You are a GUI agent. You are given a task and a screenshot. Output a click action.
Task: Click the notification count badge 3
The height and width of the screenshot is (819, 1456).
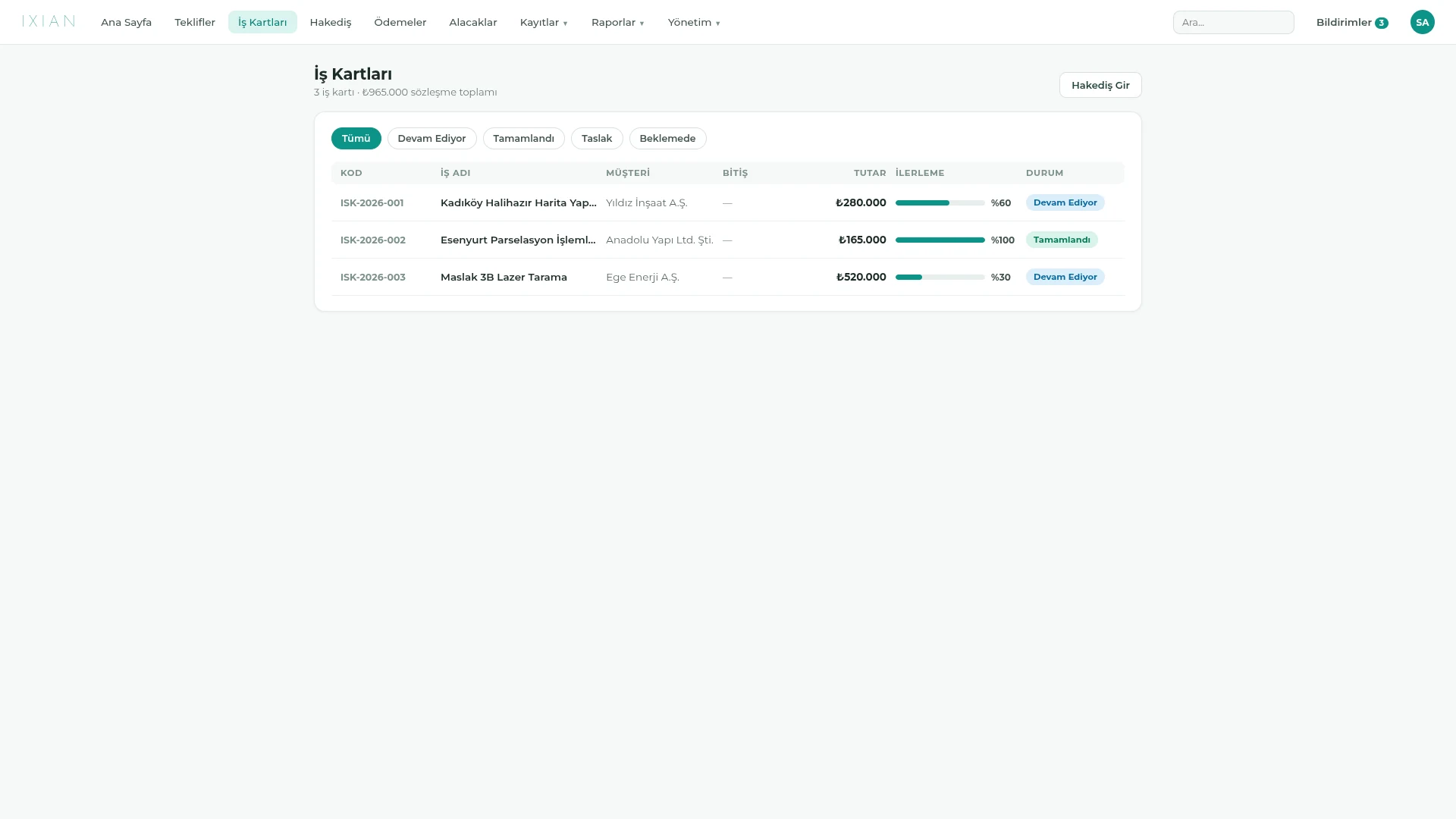point(1382,23)
